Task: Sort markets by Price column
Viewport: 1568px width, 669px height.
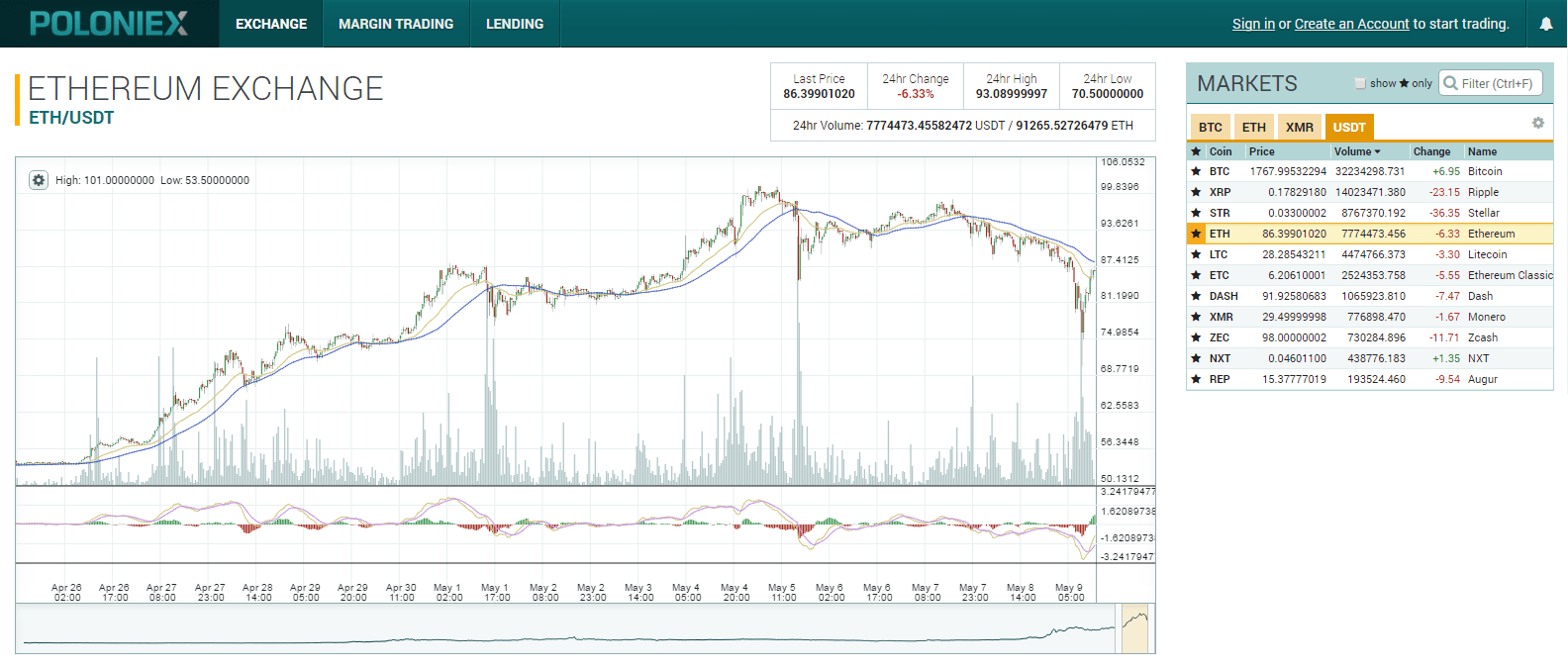Action: [x=1262, y=151]
